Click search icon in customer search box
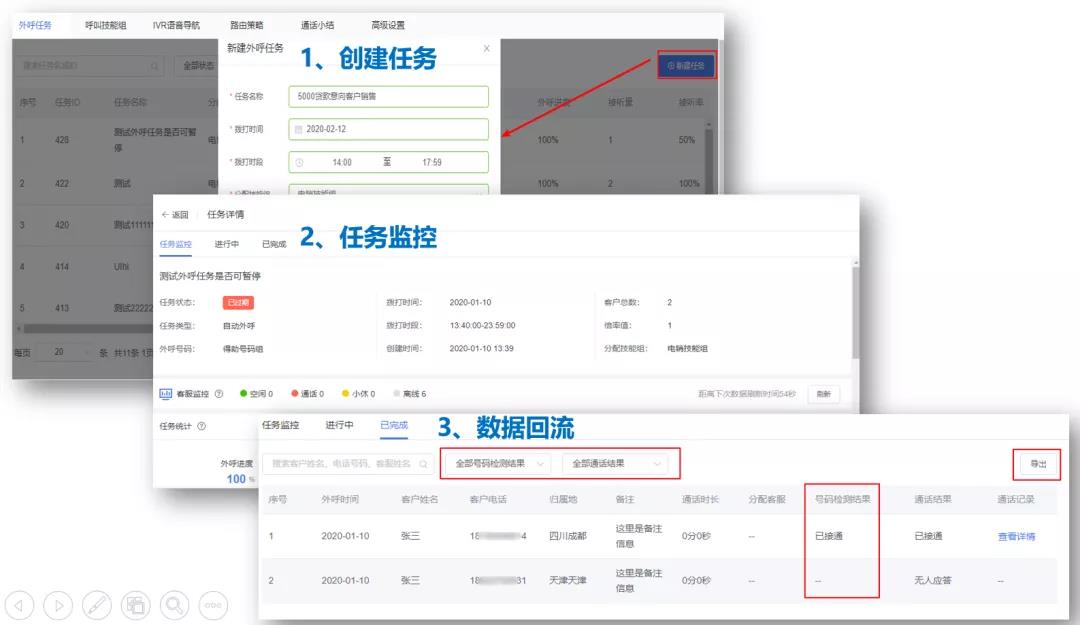The width and height of the screenshot is (1080, 625). click(x=424, y=464)
